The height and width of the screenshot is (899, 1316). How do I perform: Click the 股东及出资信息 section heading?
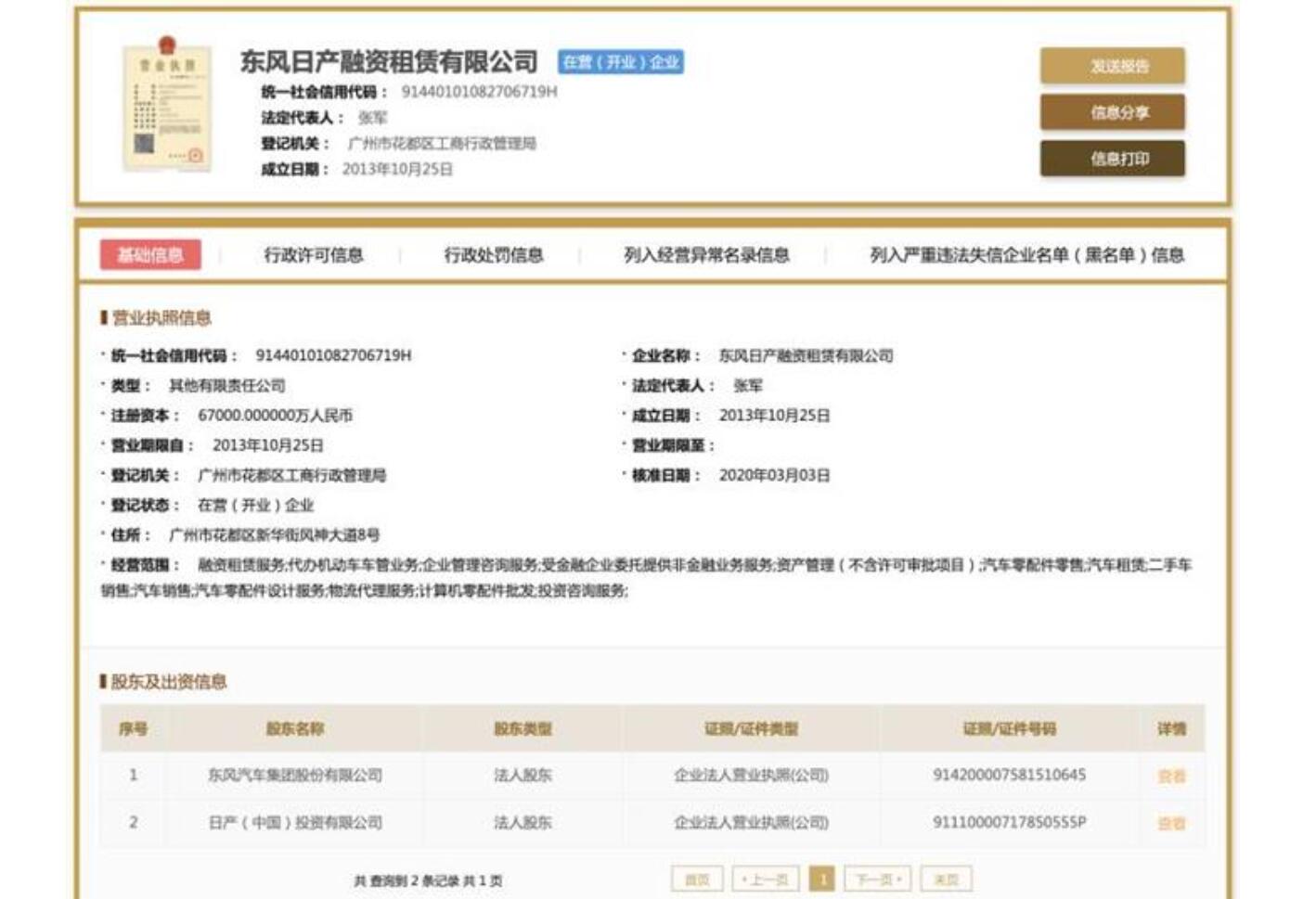pos(169,682)
